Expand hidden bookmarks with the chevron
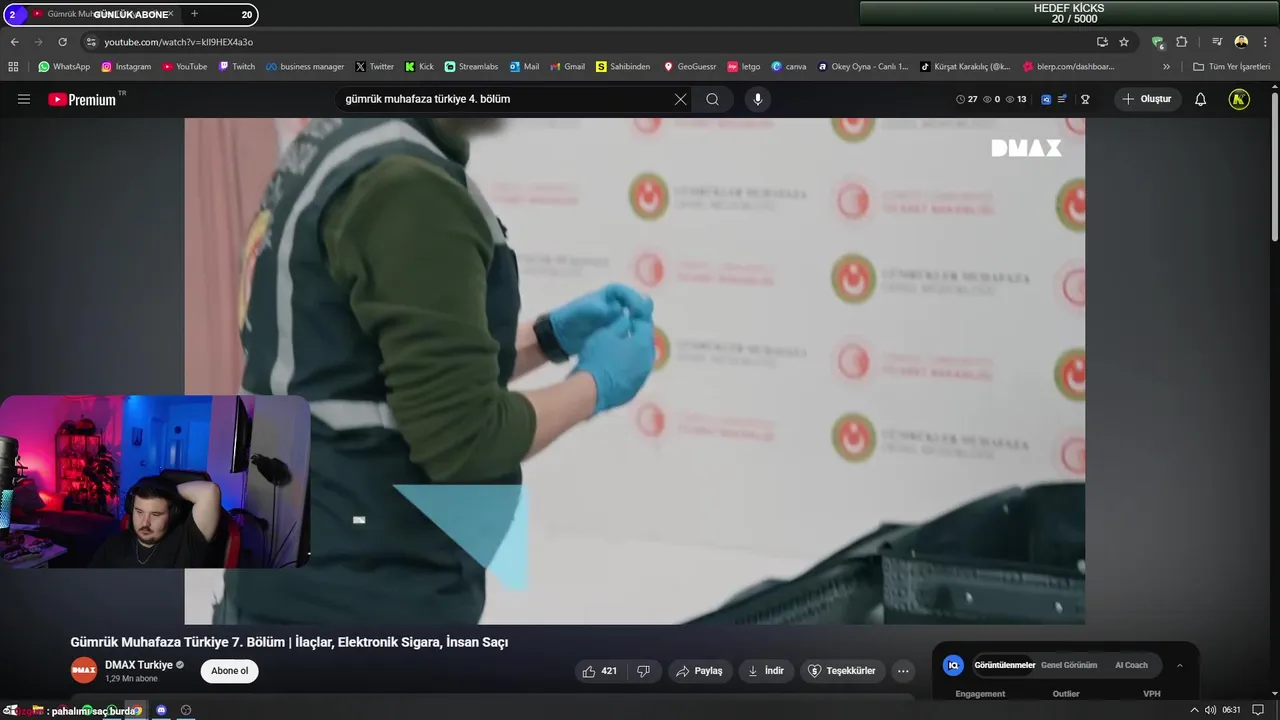 coord(1166,67)
